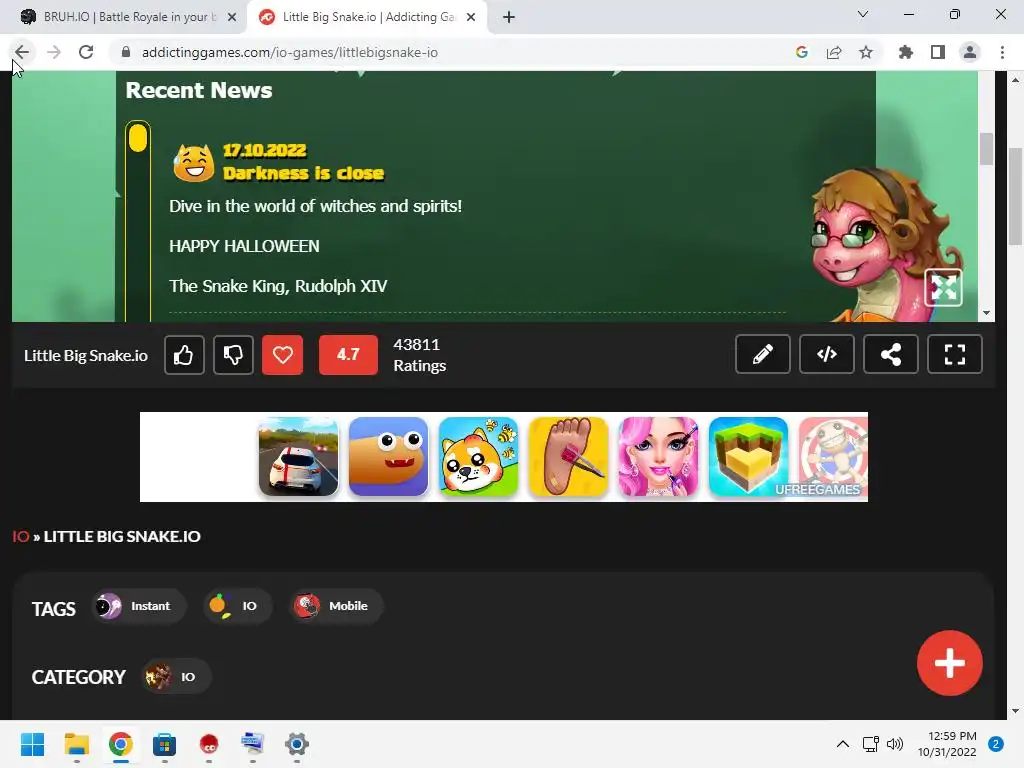Viewport: 1024px width, 768px height.
Task: Click the Darkness is close news headline
Action: pyautogui.click(x=304, y=173)
